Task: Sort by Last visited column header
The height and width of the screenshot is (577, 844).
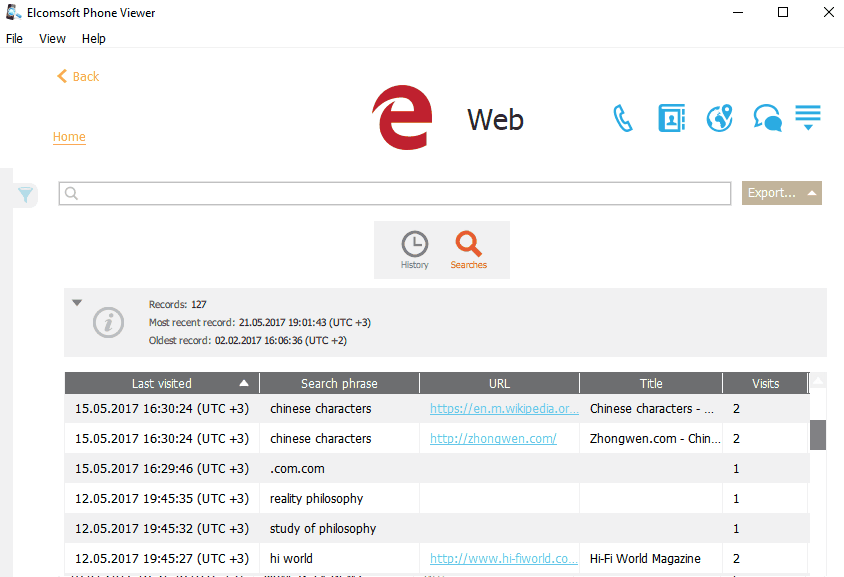Action: (x=162, y=383)
